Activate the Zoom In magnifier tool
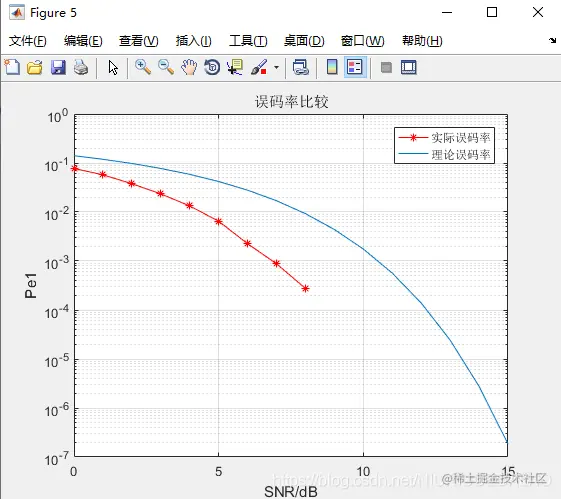This screenshot has height=499, width=561. pyautogui.click(x=143, y=67)
